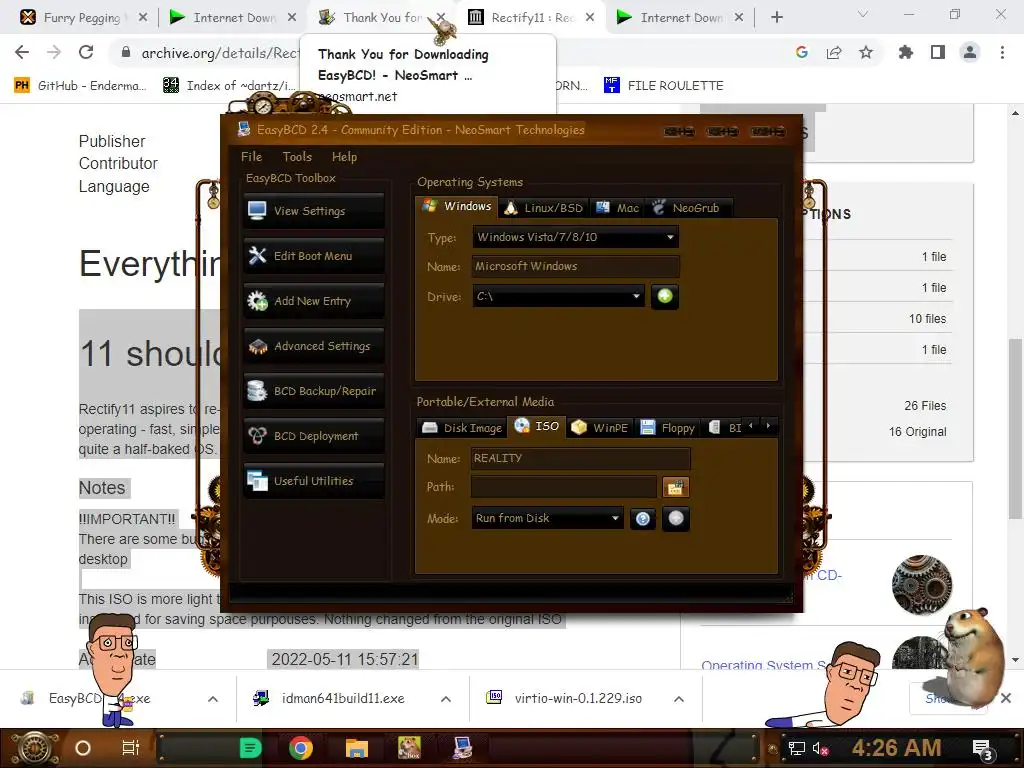Viewport: 1024px width, 768px height.
Task: Unmute the system volume tray icon
Action: 820,749
